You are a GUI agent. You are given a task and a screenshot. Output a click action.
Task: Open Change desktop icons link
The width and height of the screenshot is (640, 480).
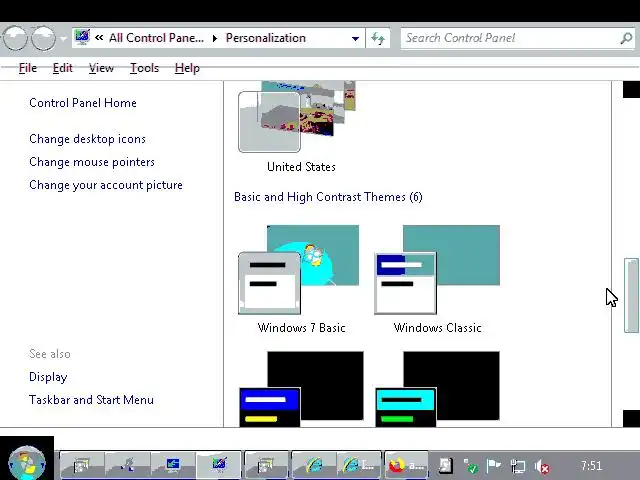pos(87,139)
